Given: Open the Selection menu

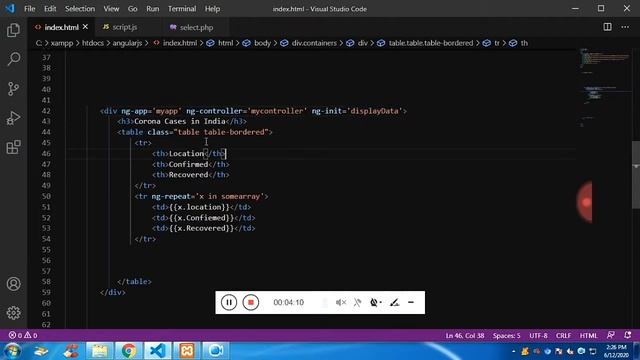Looking at the screenshot, I should click(80, 9).
